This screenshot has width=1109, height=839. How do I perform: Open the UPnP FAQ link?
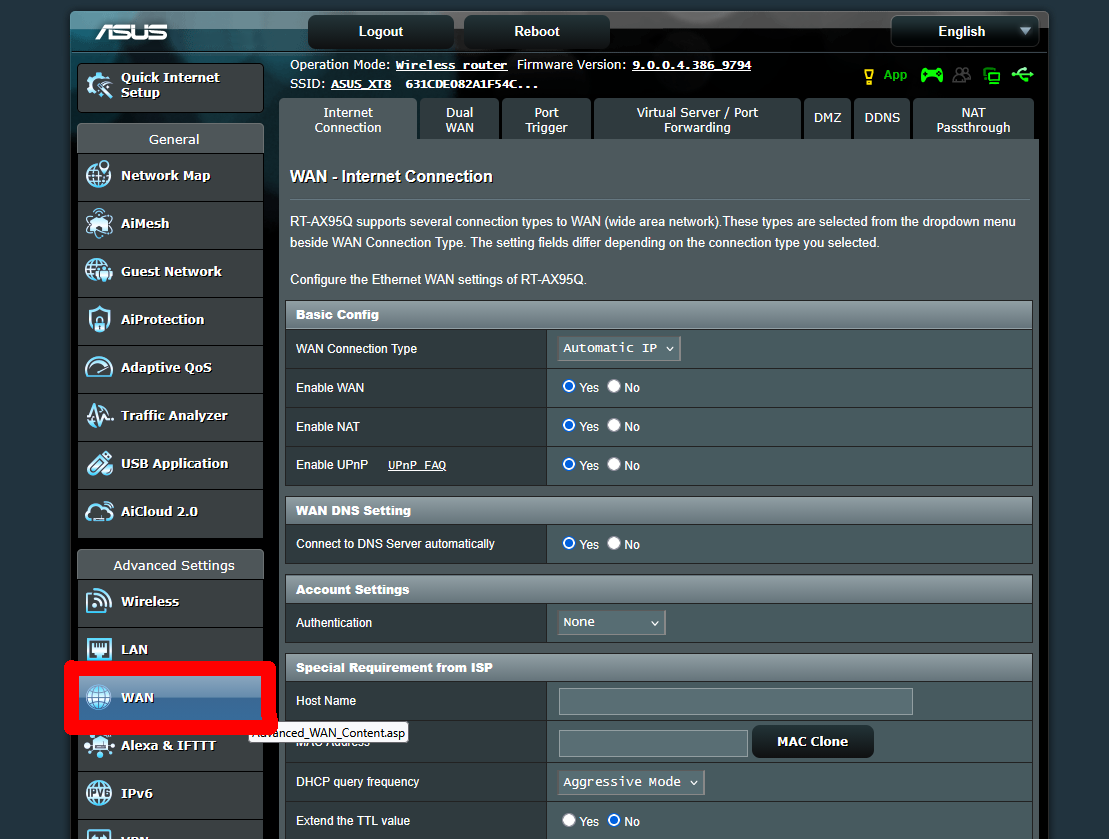click(417, 465)
